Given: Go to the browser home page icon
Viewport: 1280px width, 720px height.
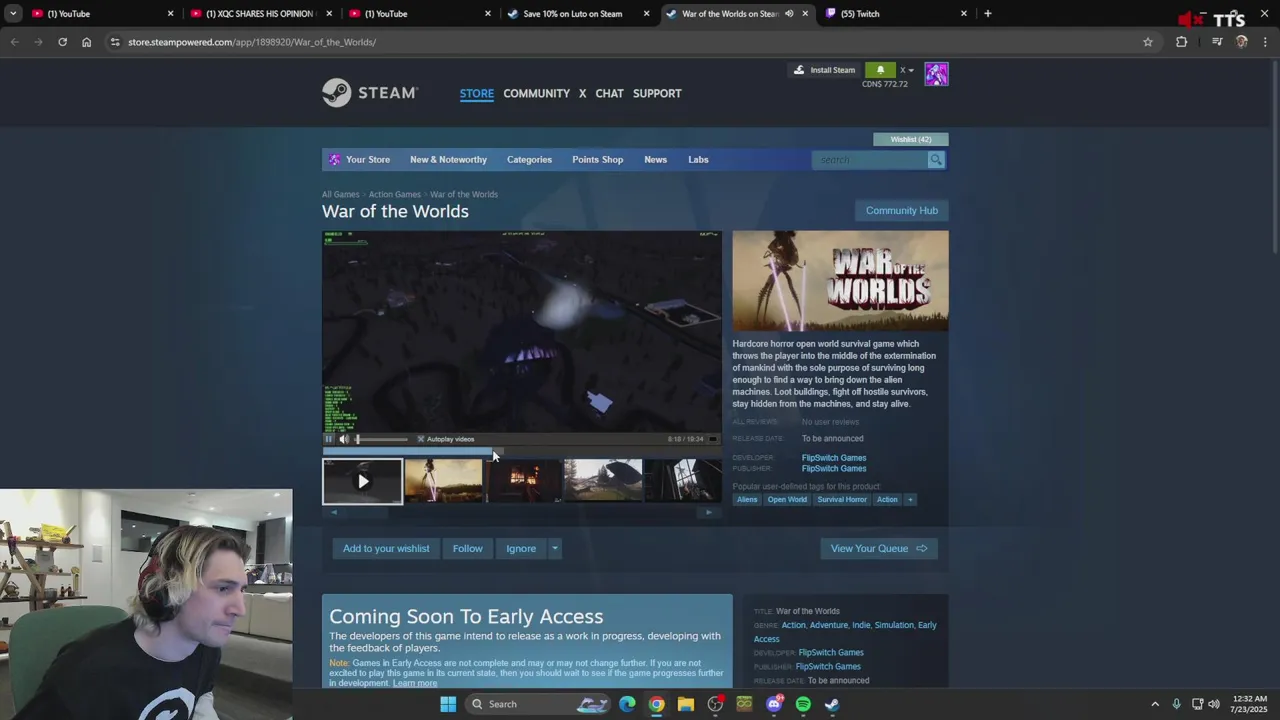Looking at the screenshot, I should click(86, 42).
